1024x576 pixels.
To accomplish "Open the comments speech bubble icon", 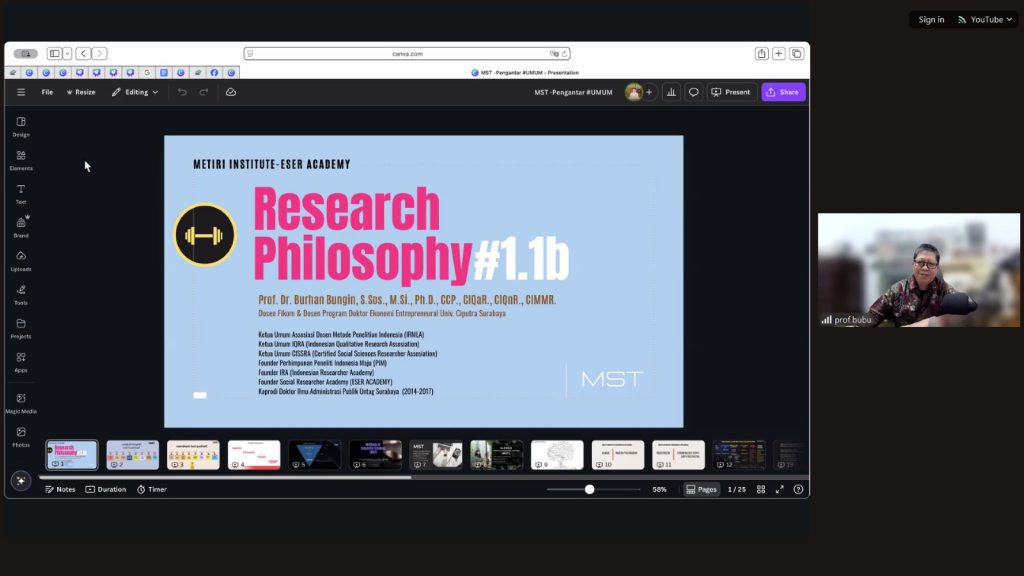I will [x=694, y=92].
